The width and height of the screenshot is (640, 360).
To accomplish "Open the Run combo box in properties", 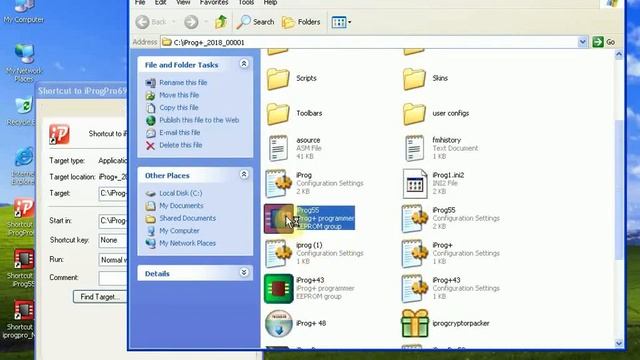I will (x=113, y=260).
